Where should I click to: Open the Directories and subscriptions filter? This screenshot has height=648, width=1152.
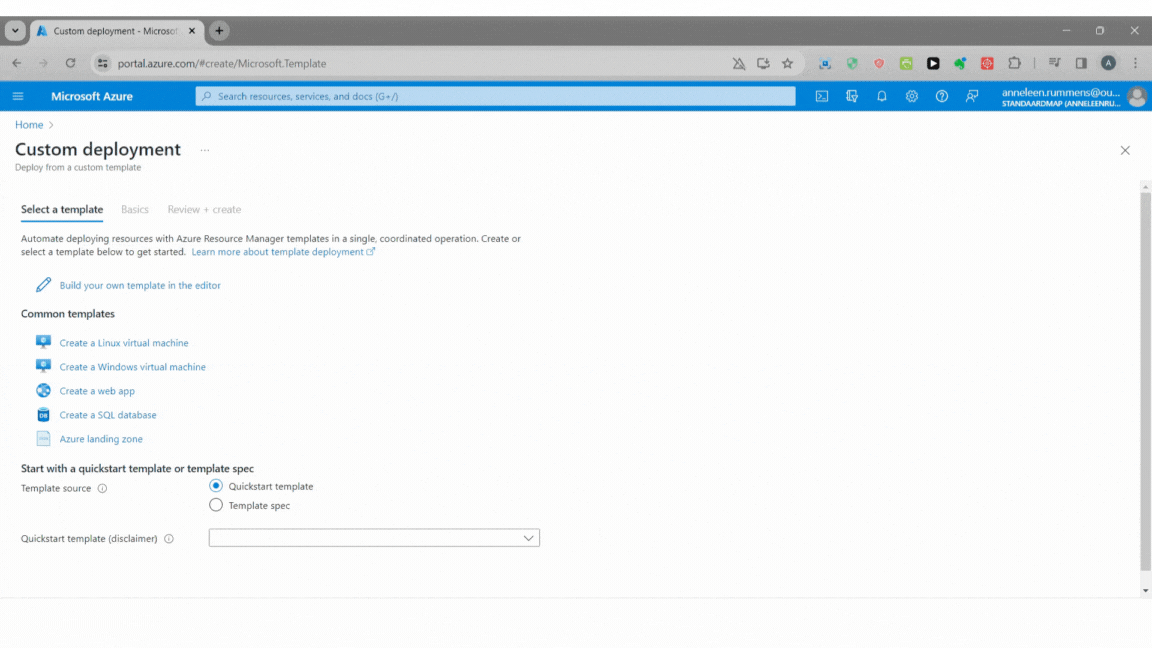[x=852, y=96]
